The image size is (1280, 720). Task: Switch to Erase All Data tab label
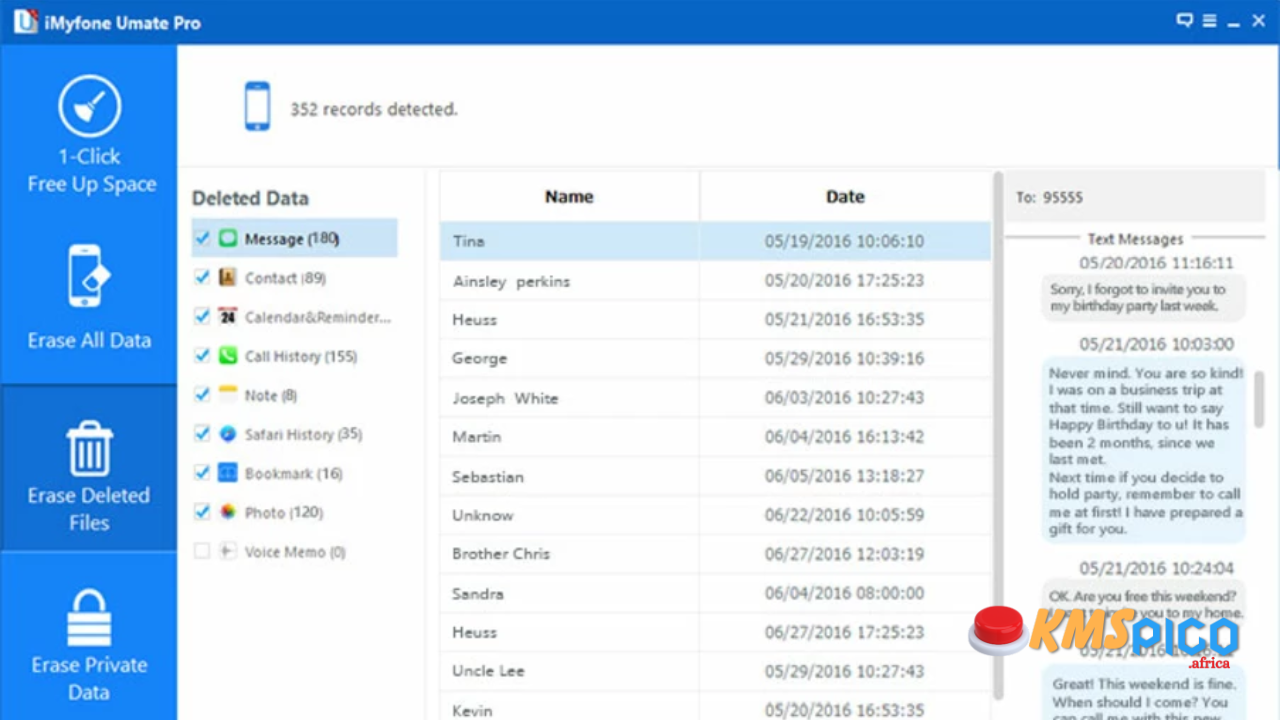[89, 341]
